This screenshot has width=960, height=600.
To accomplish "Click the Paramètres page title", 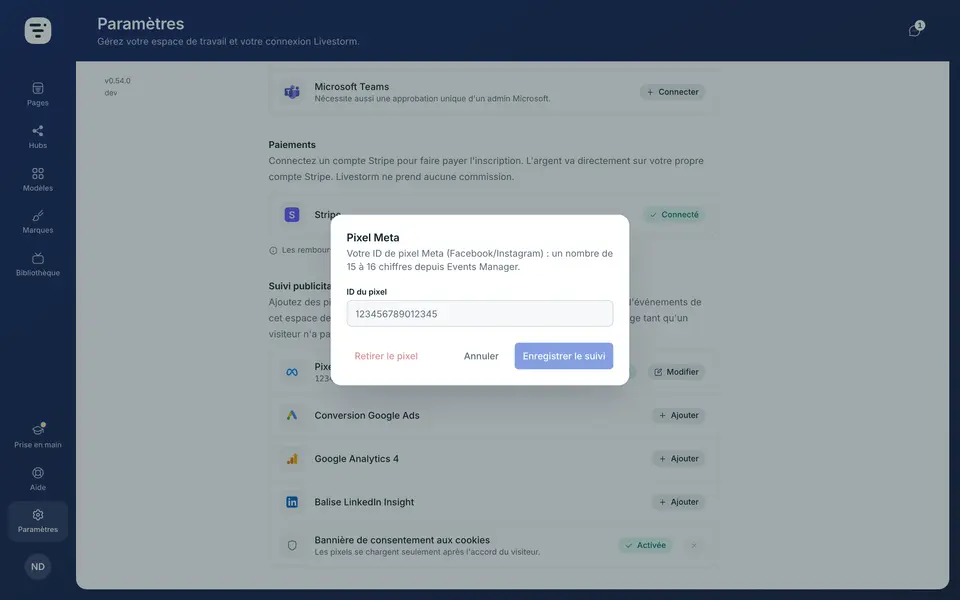I will (141, 24).
